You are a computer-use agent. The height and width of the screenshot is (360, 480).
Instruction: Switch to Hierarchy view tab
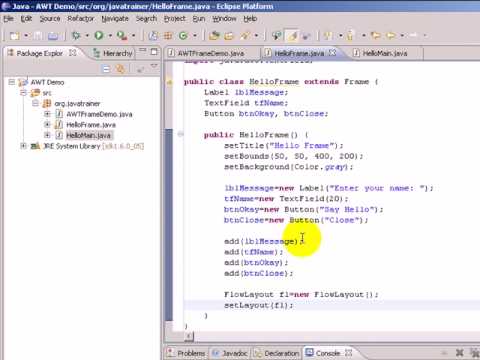(x=113, y=53)
